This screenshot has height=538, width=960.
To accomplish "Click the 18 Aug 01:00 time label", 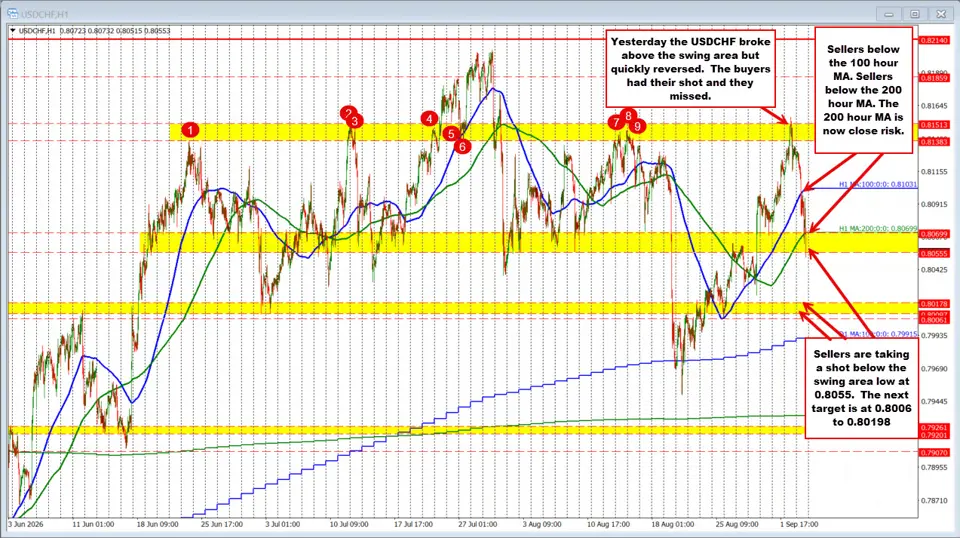I will coord(673,525).
